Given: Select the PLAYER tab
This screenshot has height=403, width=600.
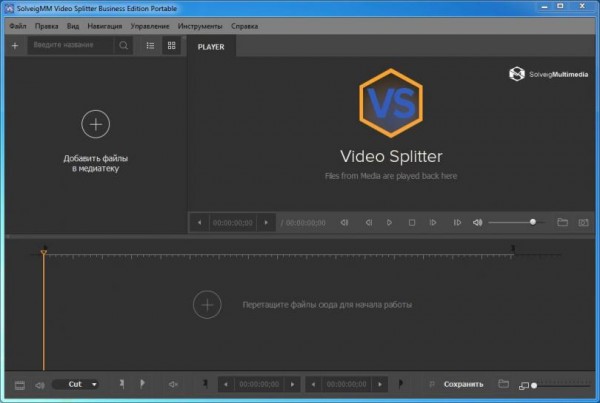Looking at the screenshot, I should coord(211,47).
